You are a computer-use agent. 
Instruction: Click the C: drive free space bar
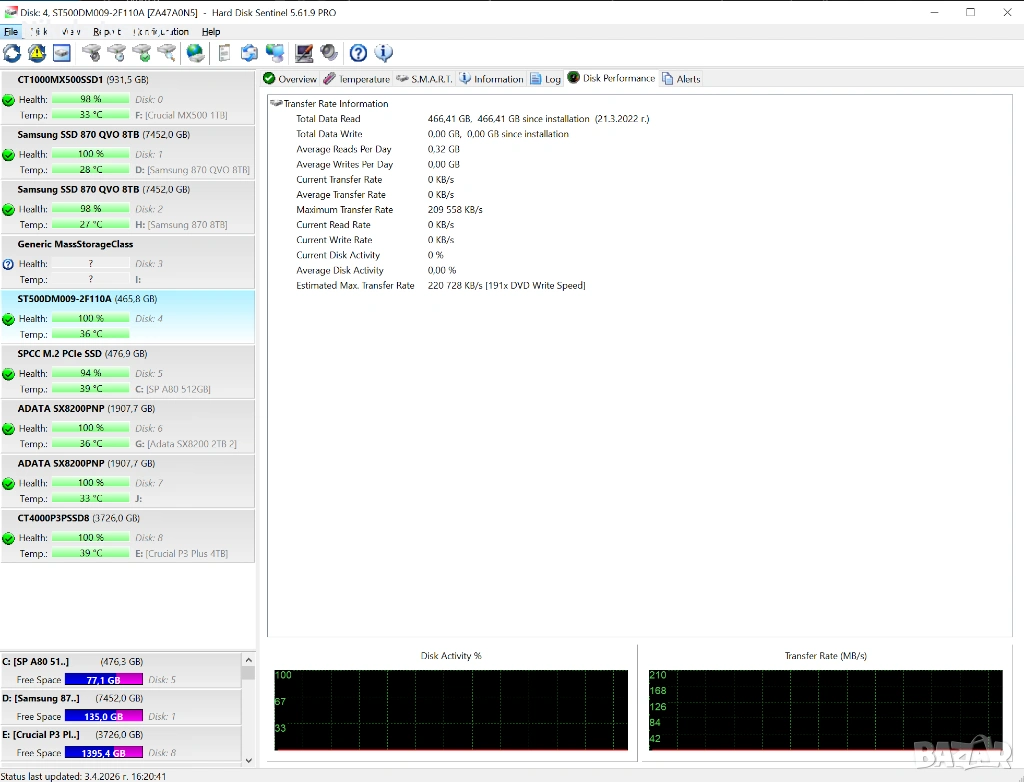[103, 680]
